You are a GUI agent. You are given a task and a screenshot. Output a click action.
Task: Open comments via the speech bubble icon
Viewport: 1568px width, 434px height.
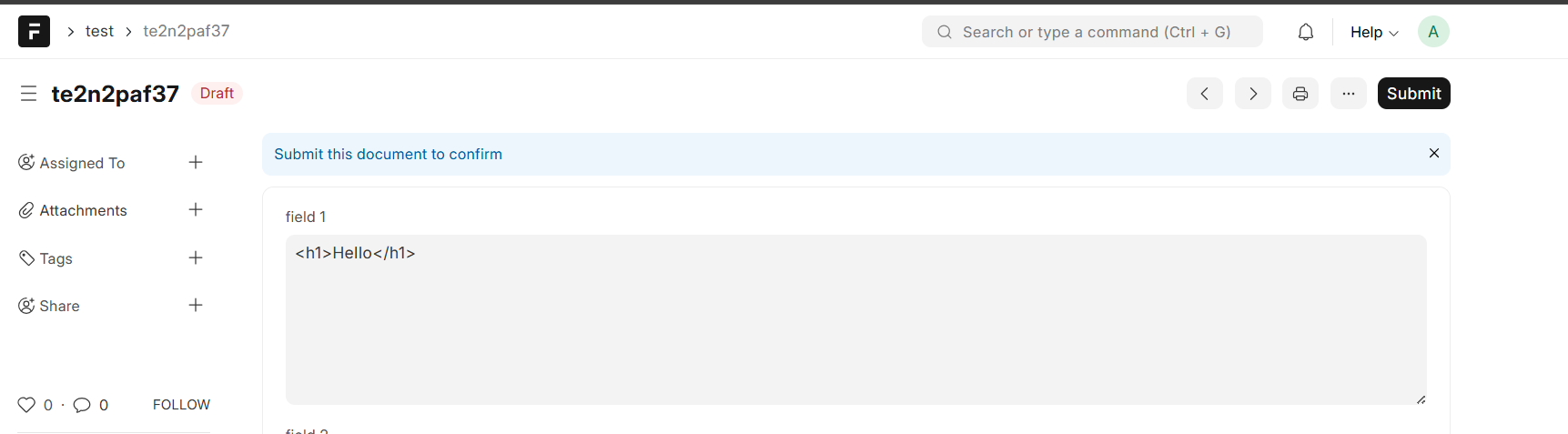coord(82,405)
